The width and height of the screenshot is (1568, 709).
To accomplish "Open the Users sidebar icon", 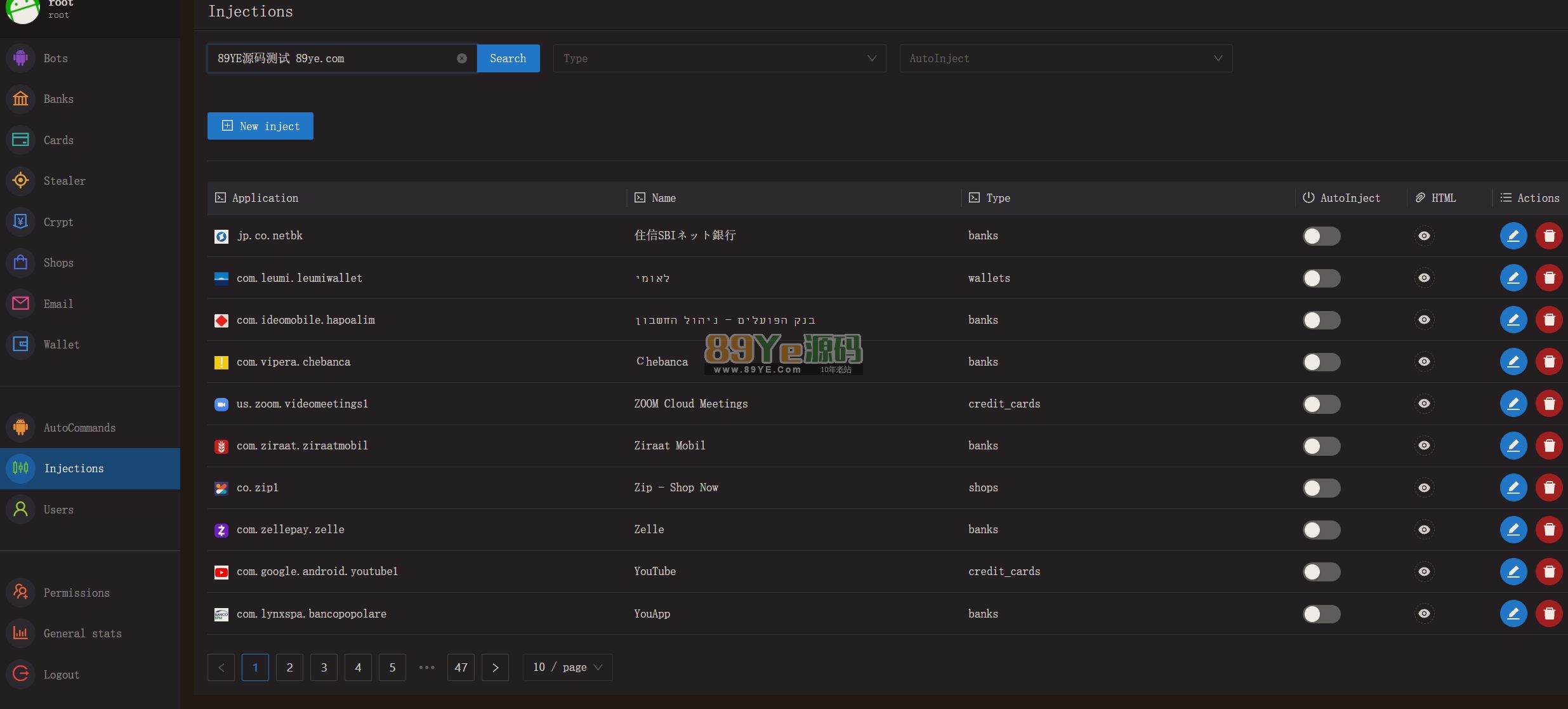I will pyautogui.click(x=20, y=509).
